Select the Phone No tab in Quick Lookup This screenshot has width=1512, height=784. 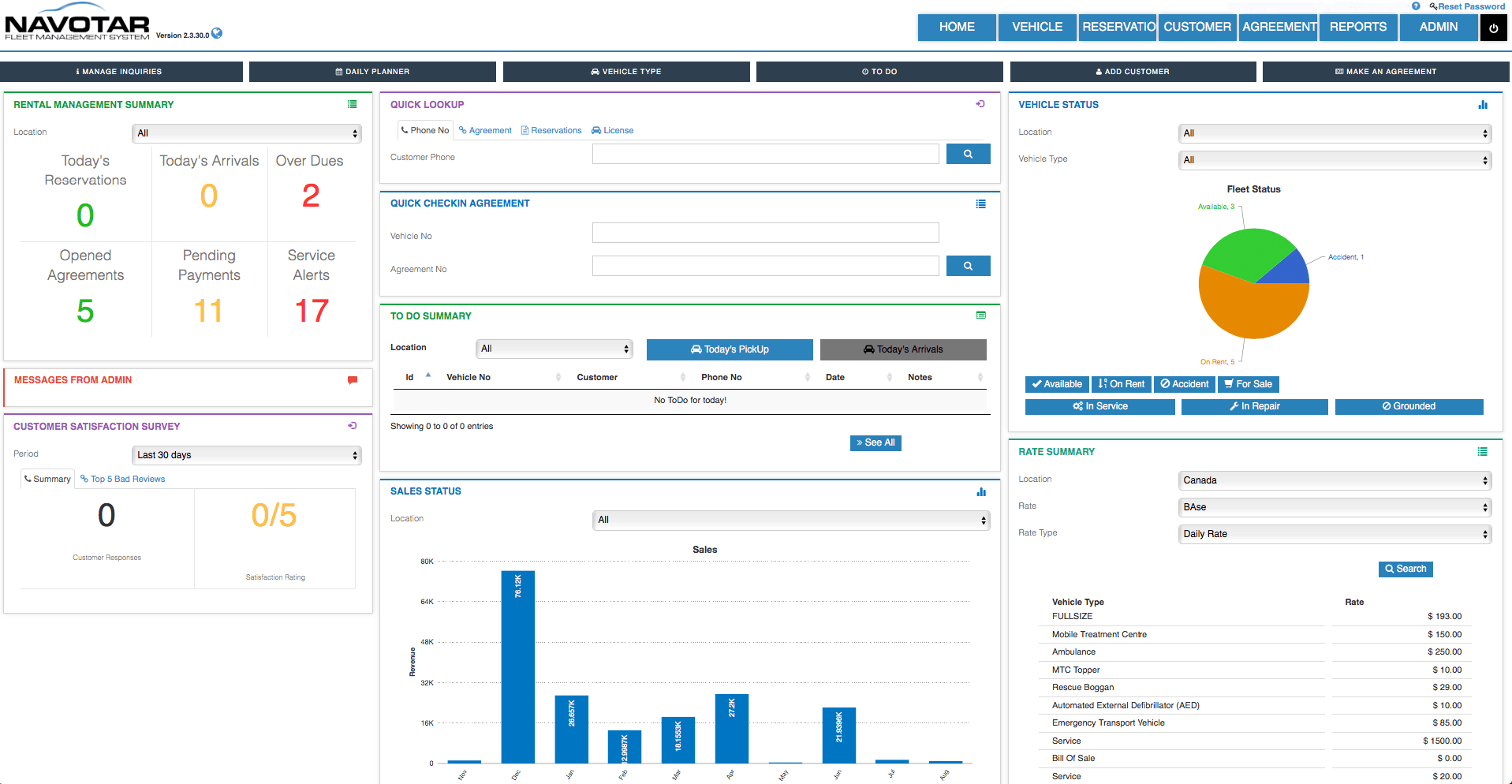424,129
